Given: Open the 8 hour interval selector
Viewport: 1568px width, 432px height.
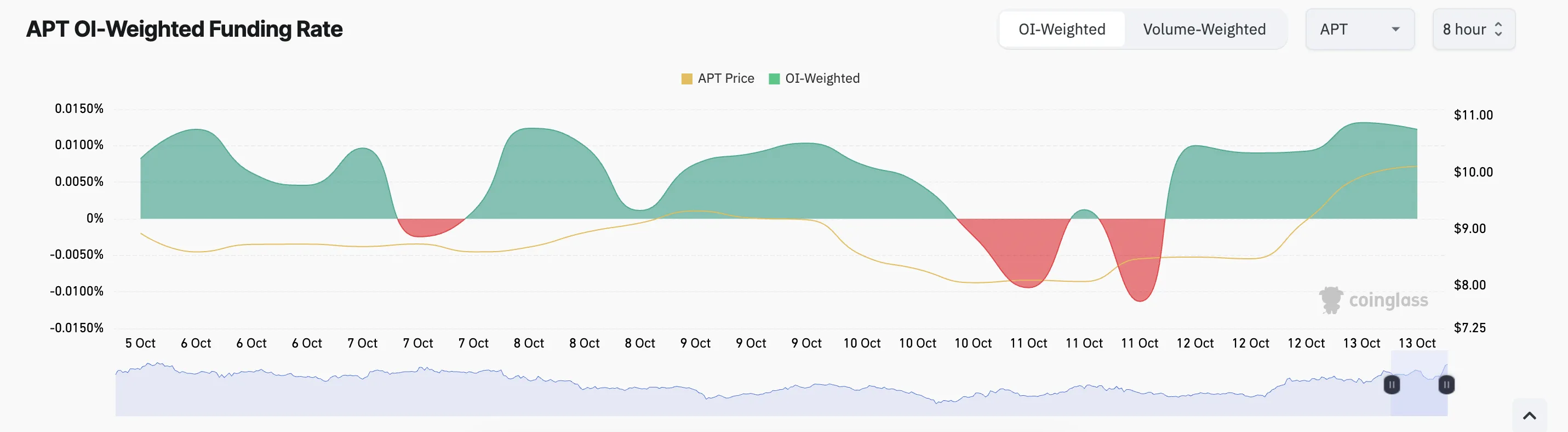Looking at the screenshot, I should (x=1474, y=29).
